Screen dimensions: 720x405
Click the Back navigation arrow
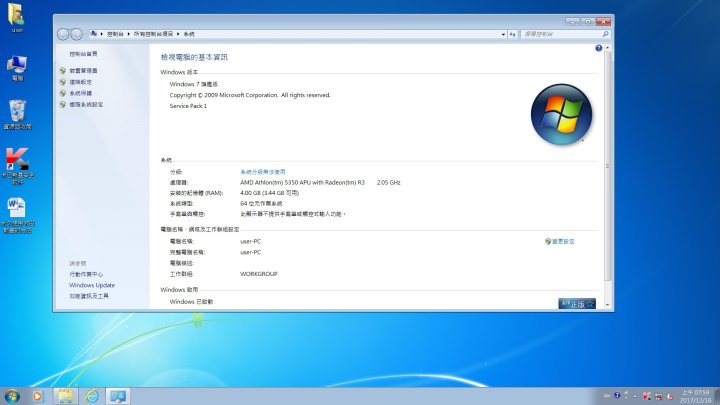[x=63, y=34]
